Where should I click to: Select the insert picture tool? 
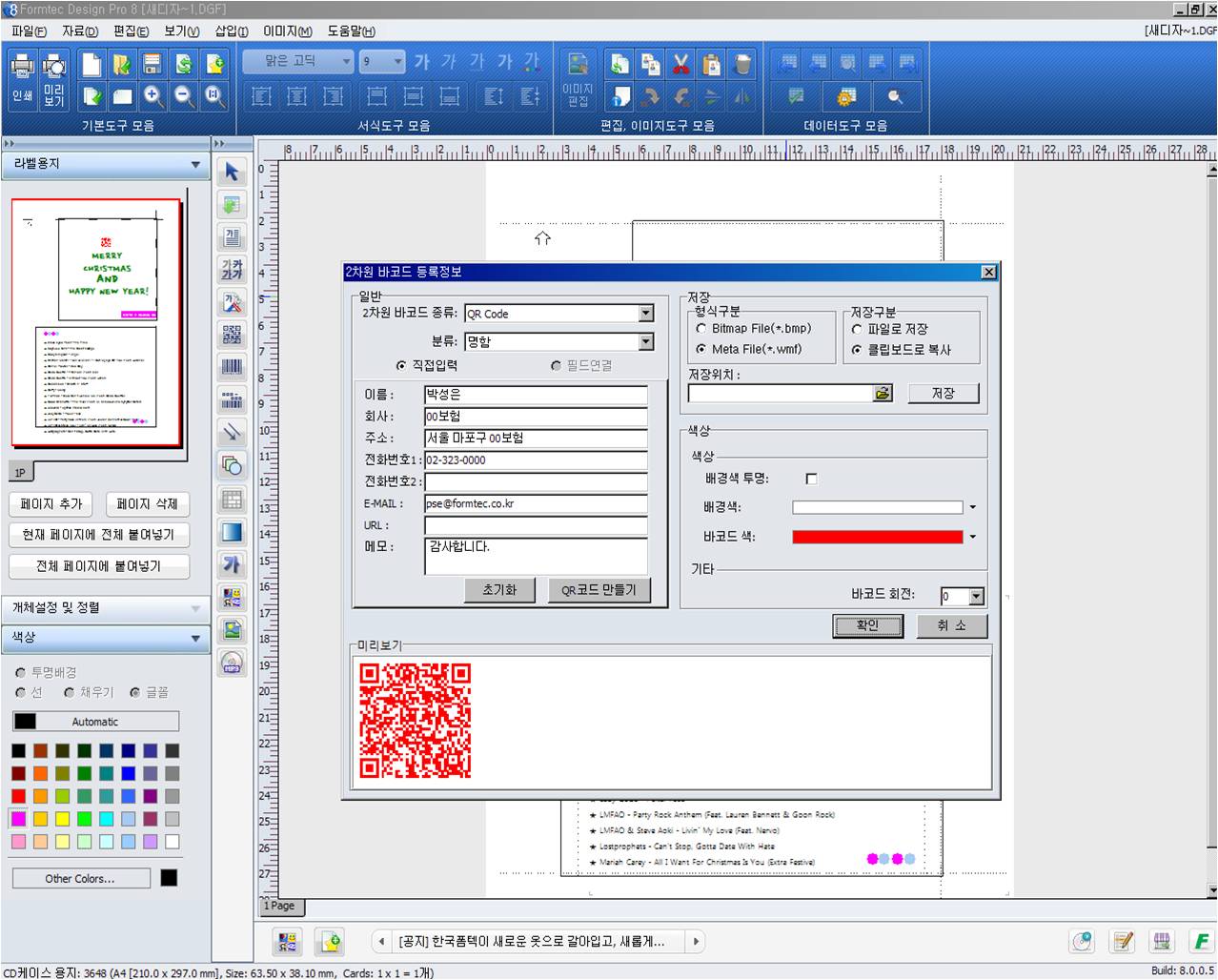click(x=232, y=629)
